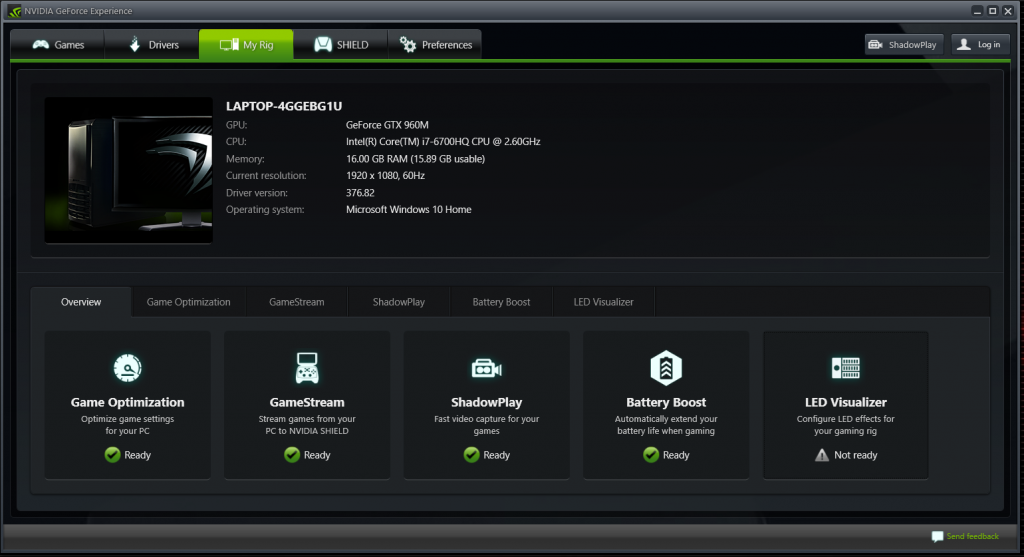The height and width of the screenshot is (557, 1024).
Task: Click the speech bubble feedback icon
Action: click(937, 536)
